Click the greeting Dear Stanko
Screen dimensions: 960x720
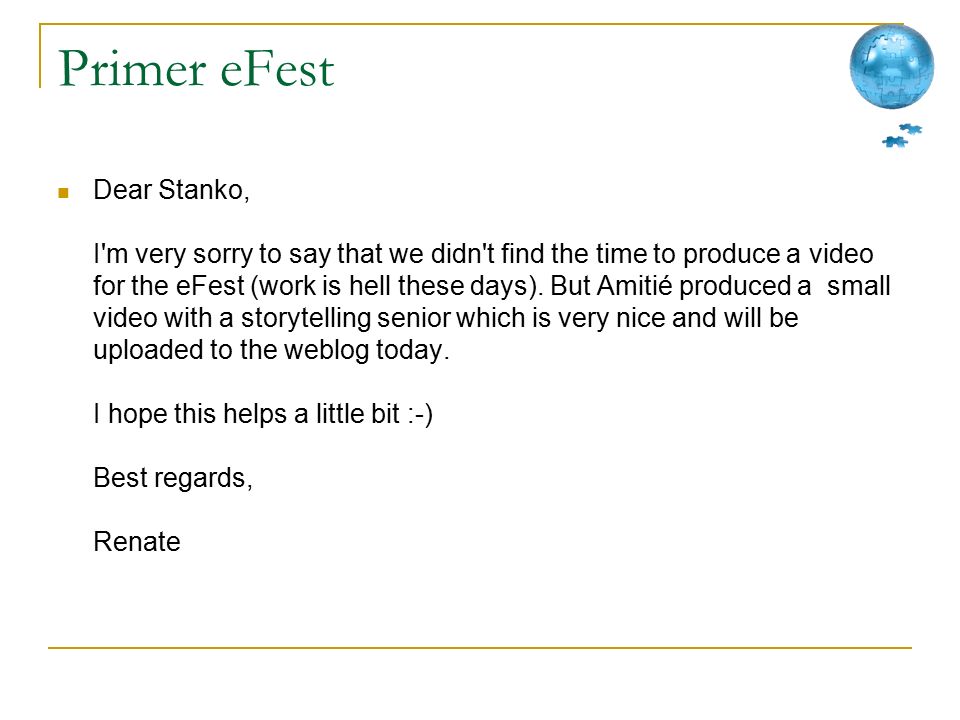(171, 190)
